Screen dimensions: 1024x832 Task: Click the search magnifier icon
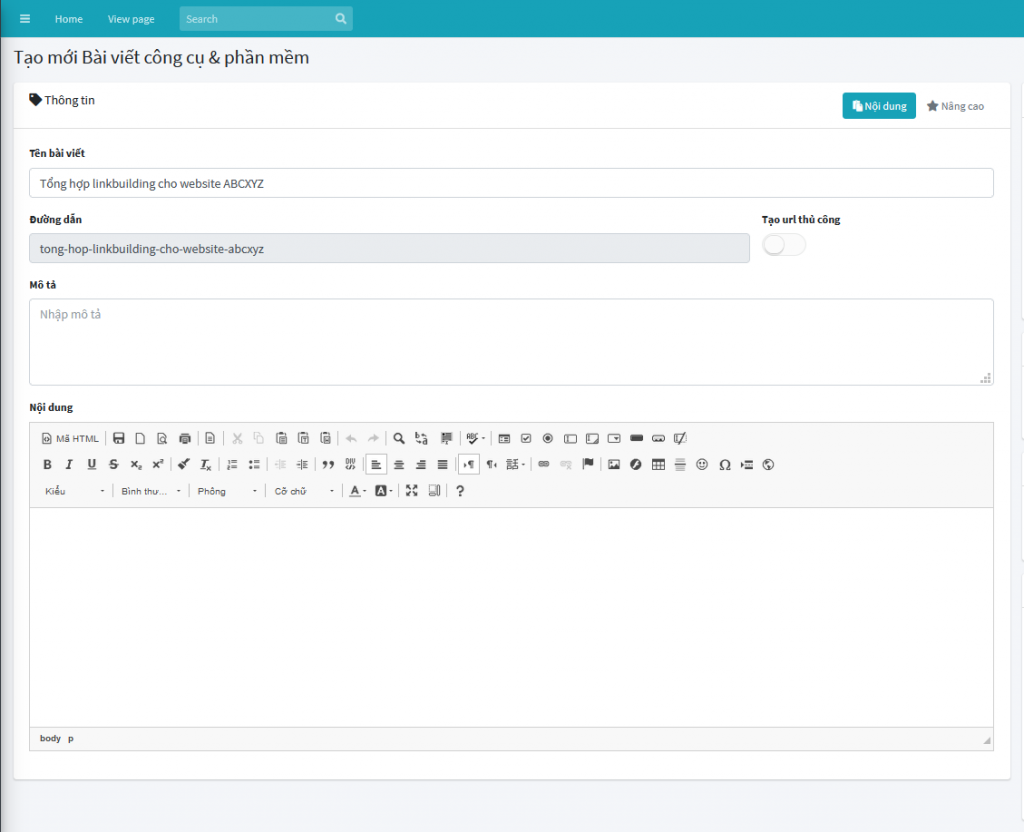pos(341,19)
